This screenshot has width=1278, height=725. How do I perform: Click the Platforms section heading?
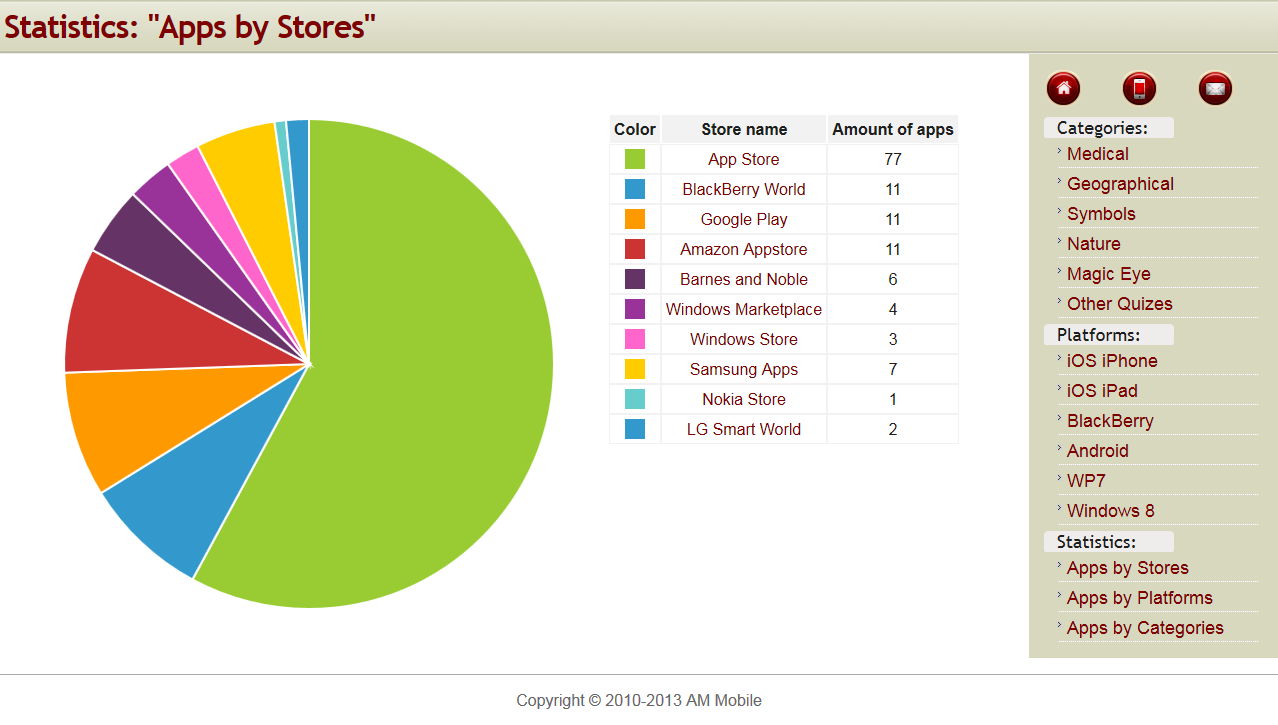(x=1098, y=335)
